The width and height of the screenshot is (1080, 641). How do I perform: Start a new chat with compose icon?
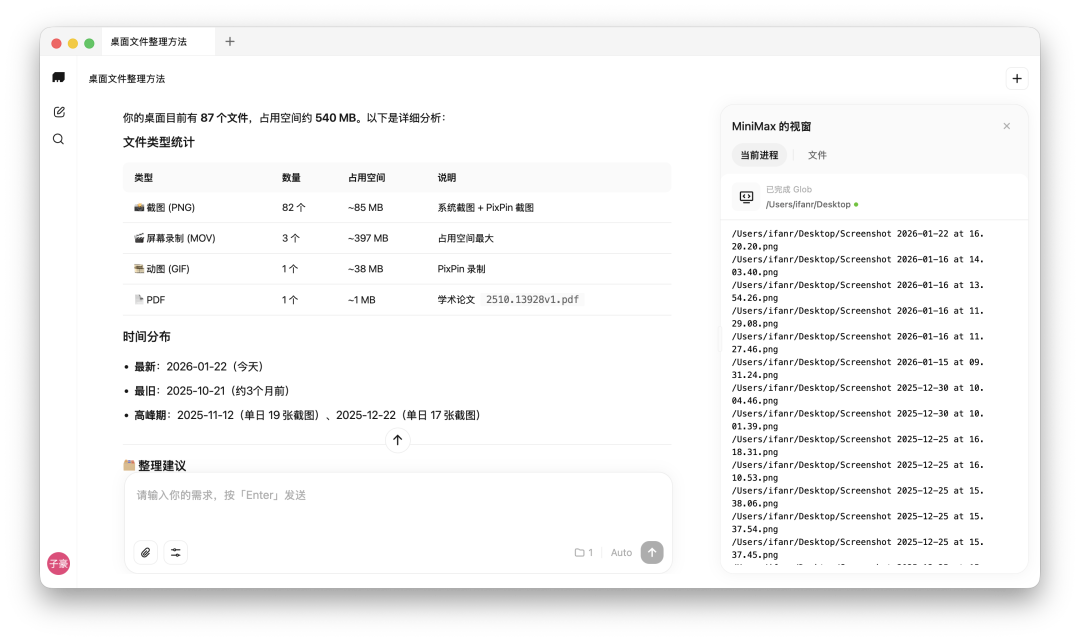pos(59,112)
